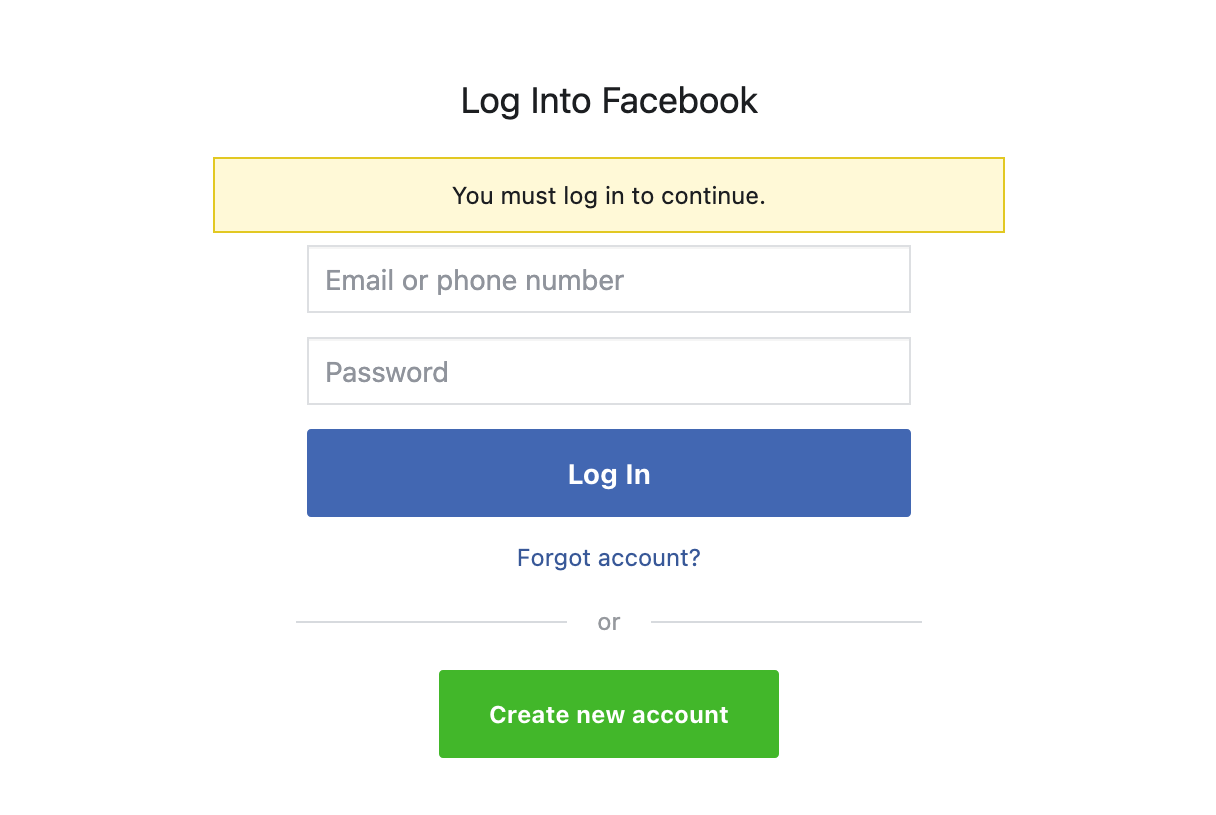Viewport: 1216px width, 815px height.
Task: Click the green Create new account button
Action: (608, 714)
